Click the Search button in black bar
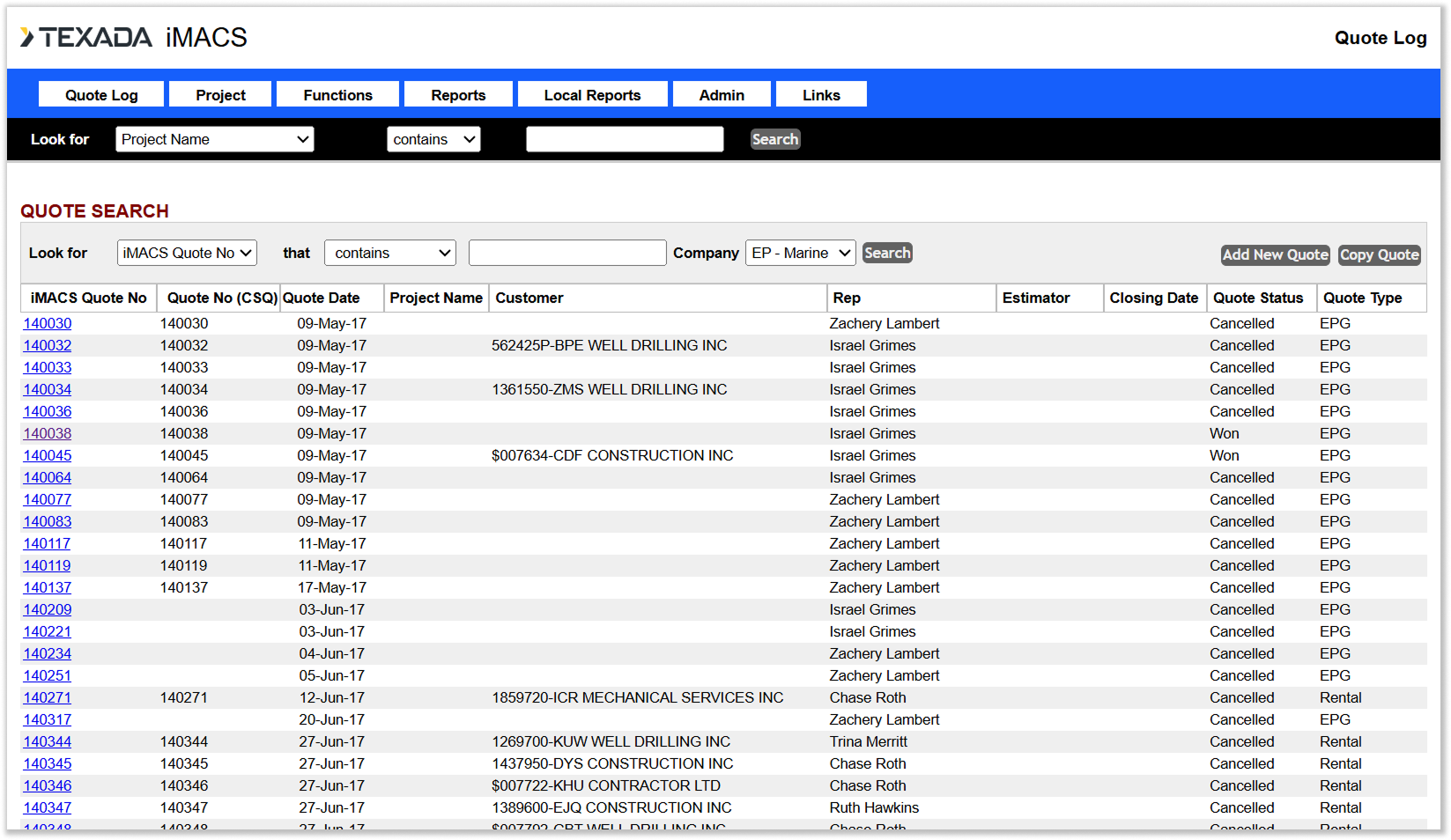Screen dimensions: 1451x840 [775, 139]
